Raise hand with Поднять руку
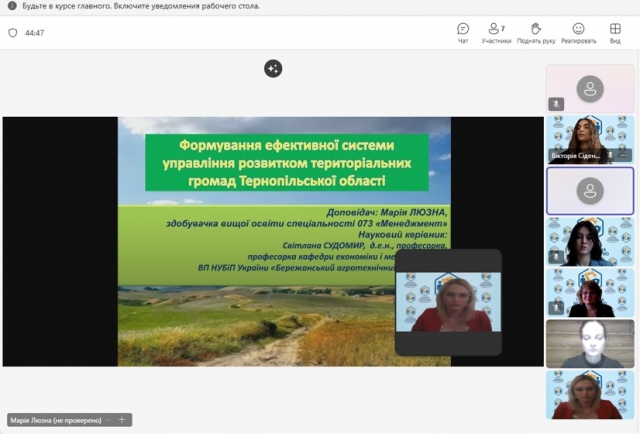 click(536, 32)
